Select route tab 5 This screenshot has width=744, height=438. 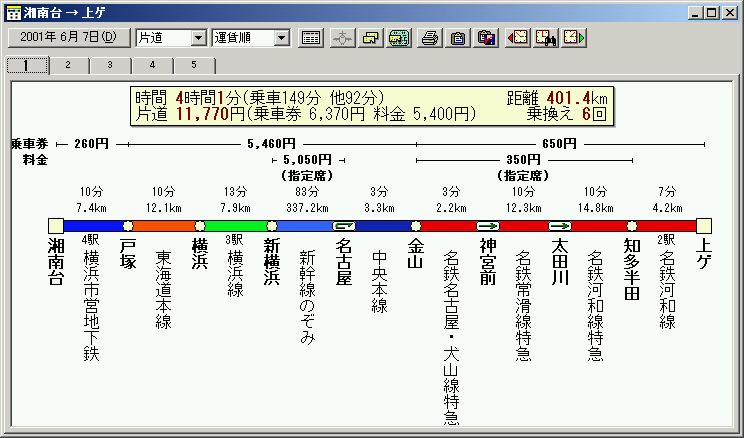tap(194, 65)
